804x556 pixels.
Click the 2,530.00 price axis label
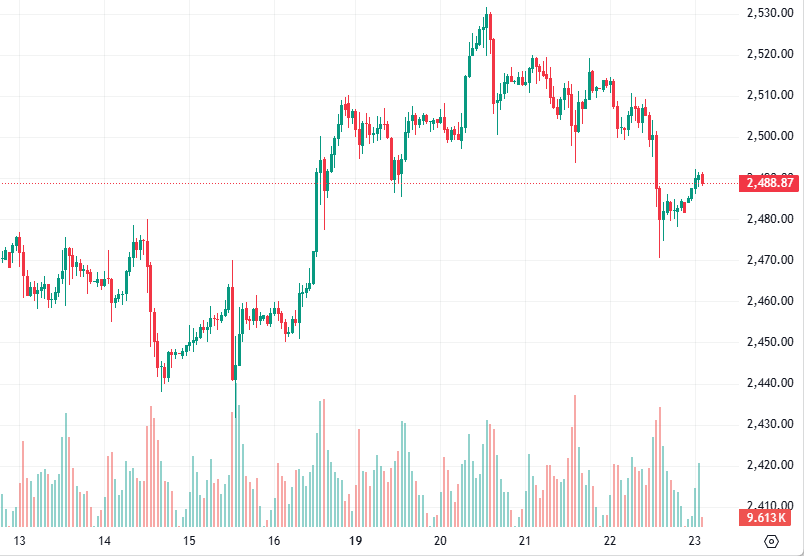[770, 13]
